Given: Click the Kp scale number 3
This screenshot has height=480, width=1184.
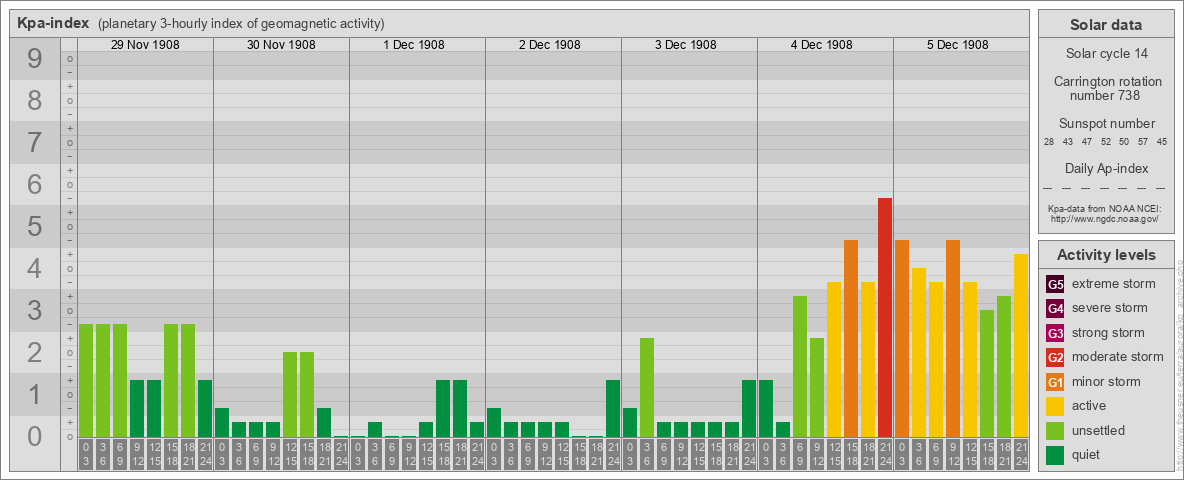Looking at the screenshot, I should coord(34,309).
